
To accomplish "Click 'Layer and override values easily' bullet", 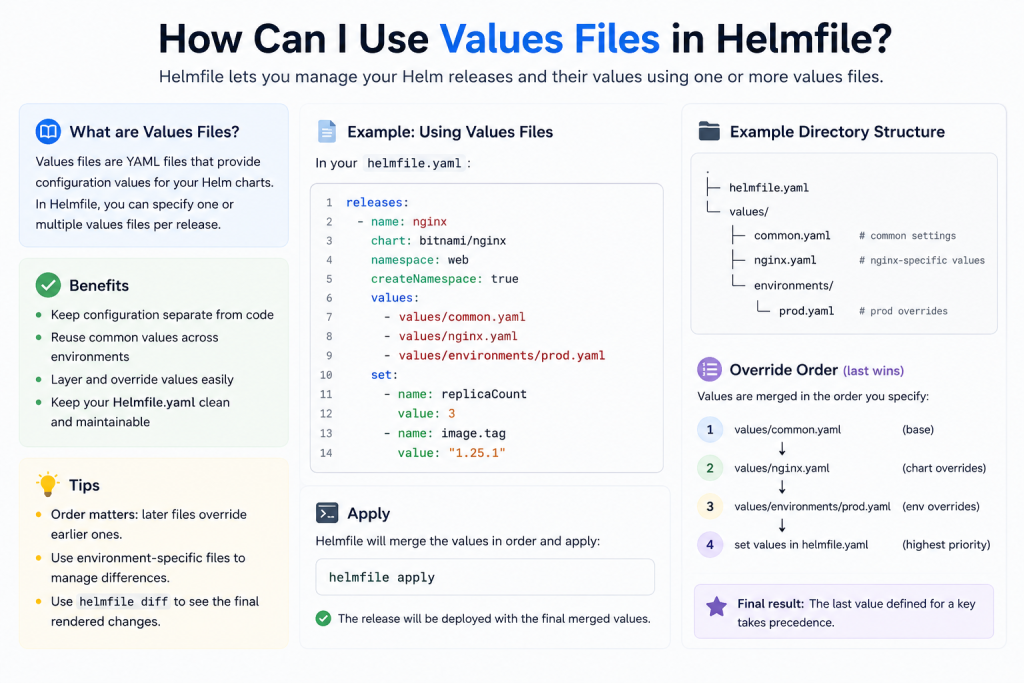I will (142, 379).
